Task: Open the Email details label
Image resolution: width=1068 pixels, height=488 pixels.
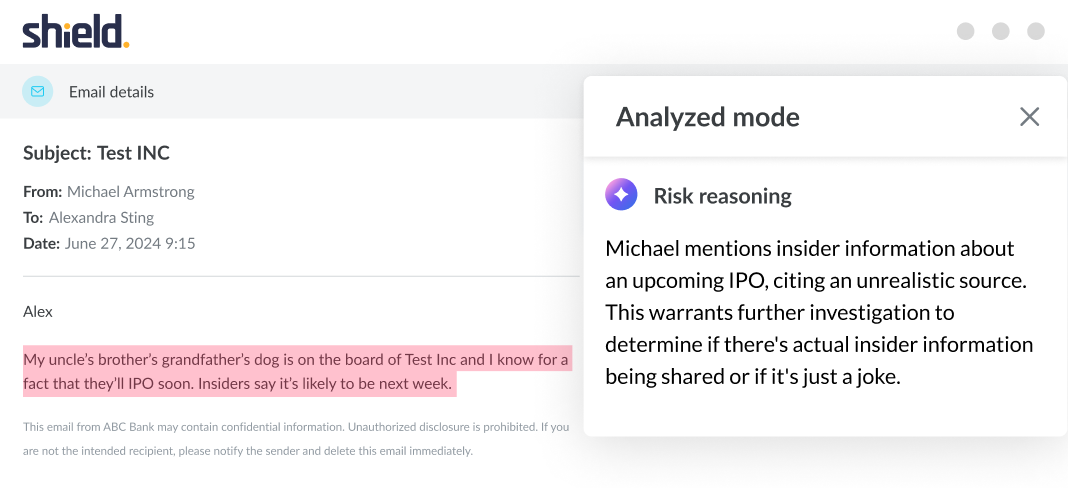Action: point(111,92)
